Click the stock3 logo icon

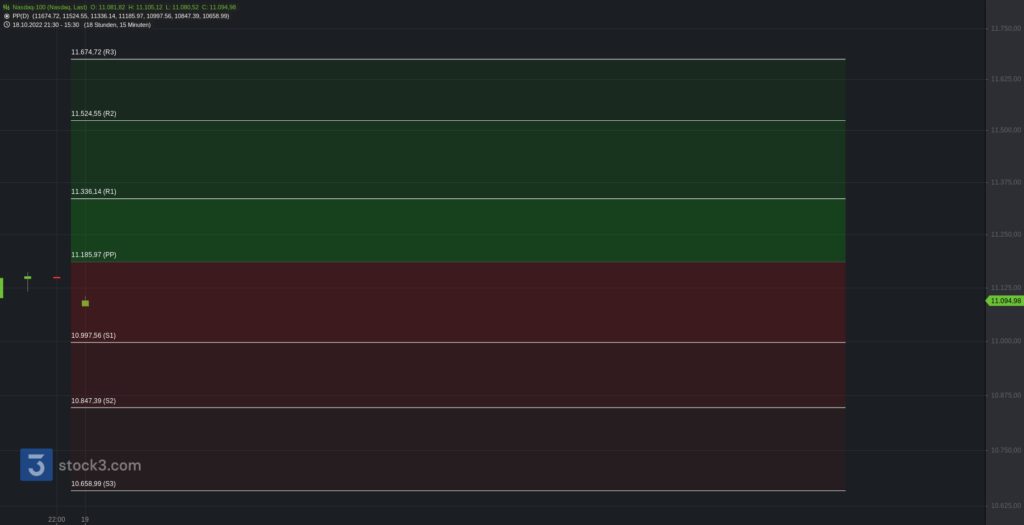37,465
